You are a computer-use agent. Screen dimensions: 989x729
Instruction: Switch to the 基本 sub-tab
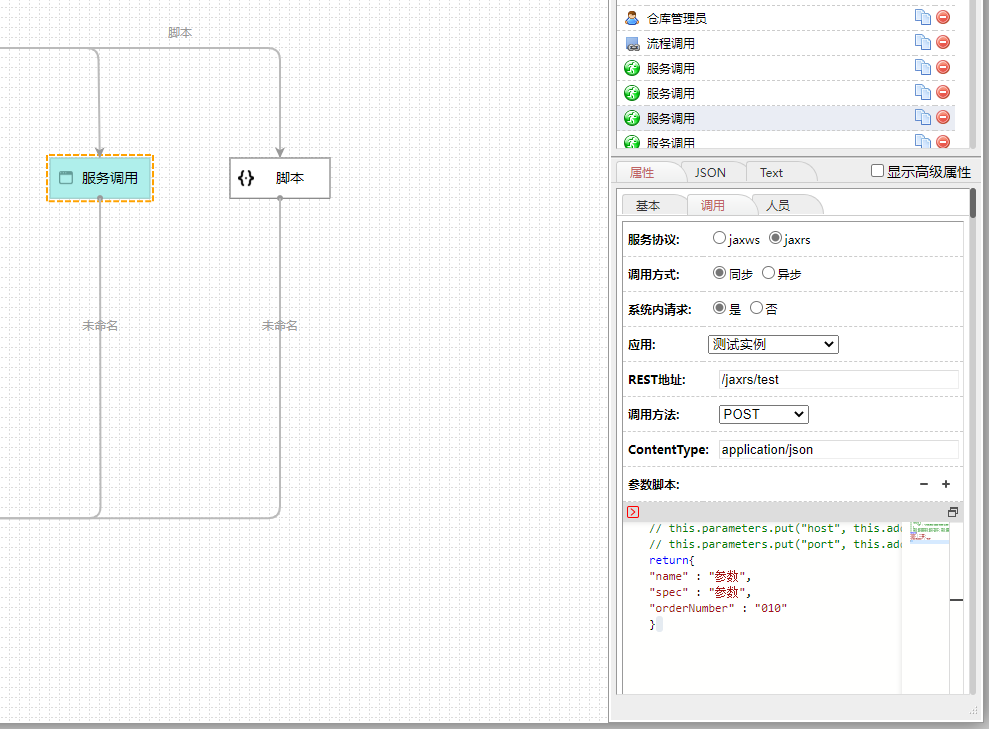point(648,205)
